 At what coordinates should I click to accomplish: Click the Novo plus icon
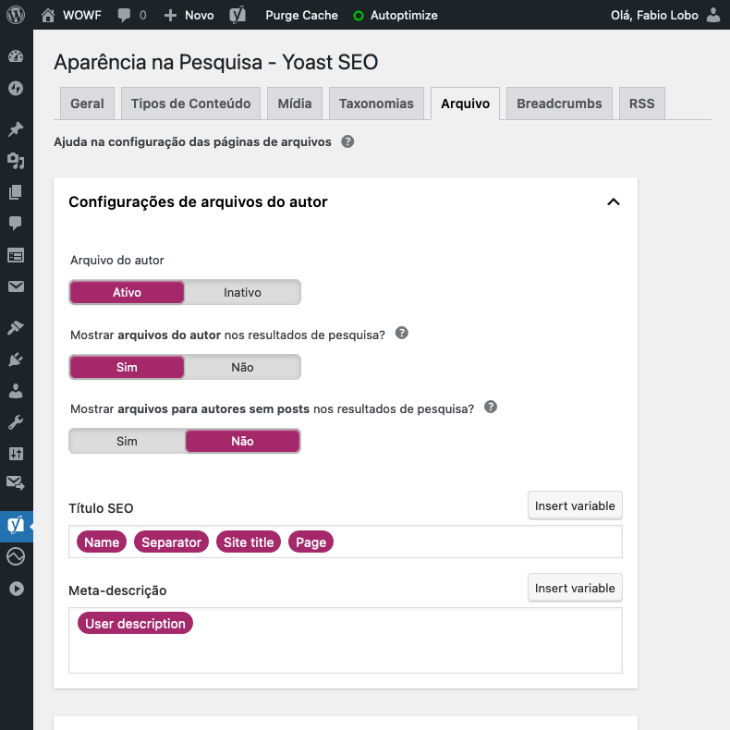pyautogui.click(x=170, y=15)
